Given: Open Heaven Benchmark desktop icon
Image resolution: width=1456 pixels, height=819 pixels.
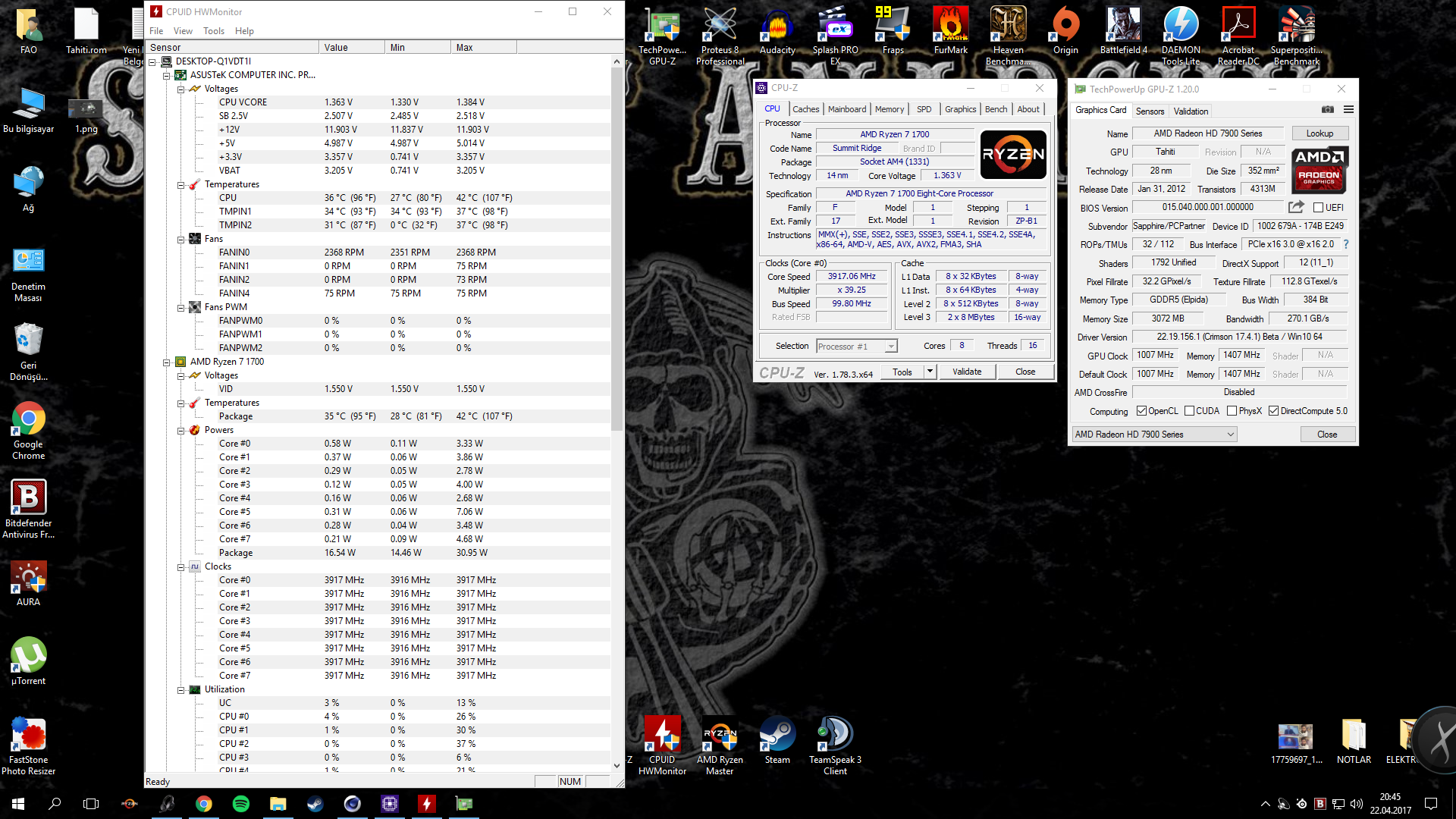Looking at the screenshot, I should coord(1008,36).
